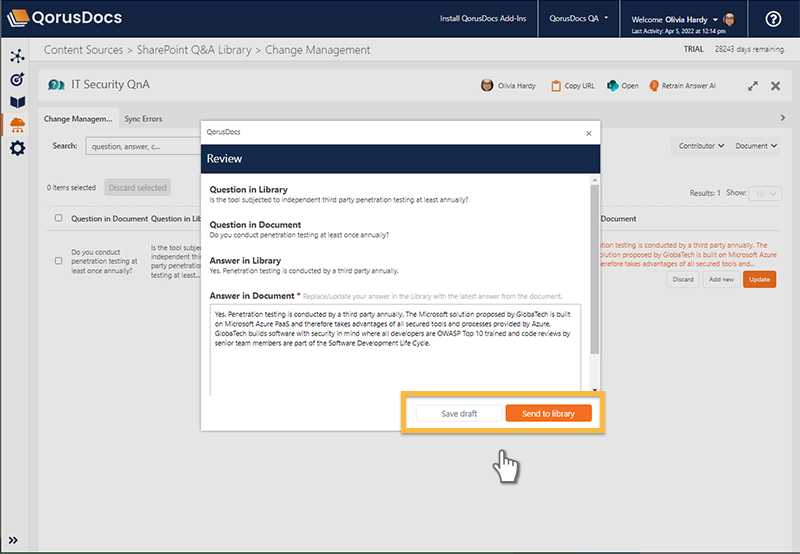Click the right chevron next to tabs
Image resolution: width=800 pixels, height=554 pixels.
(783, 118)
